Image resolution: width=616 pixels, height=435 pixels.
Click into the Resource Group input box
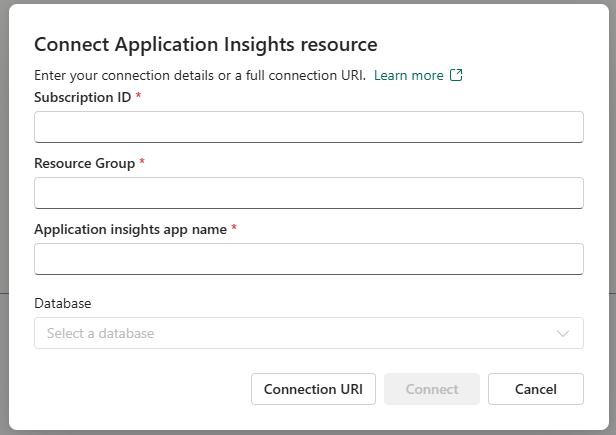coord(308,193)
